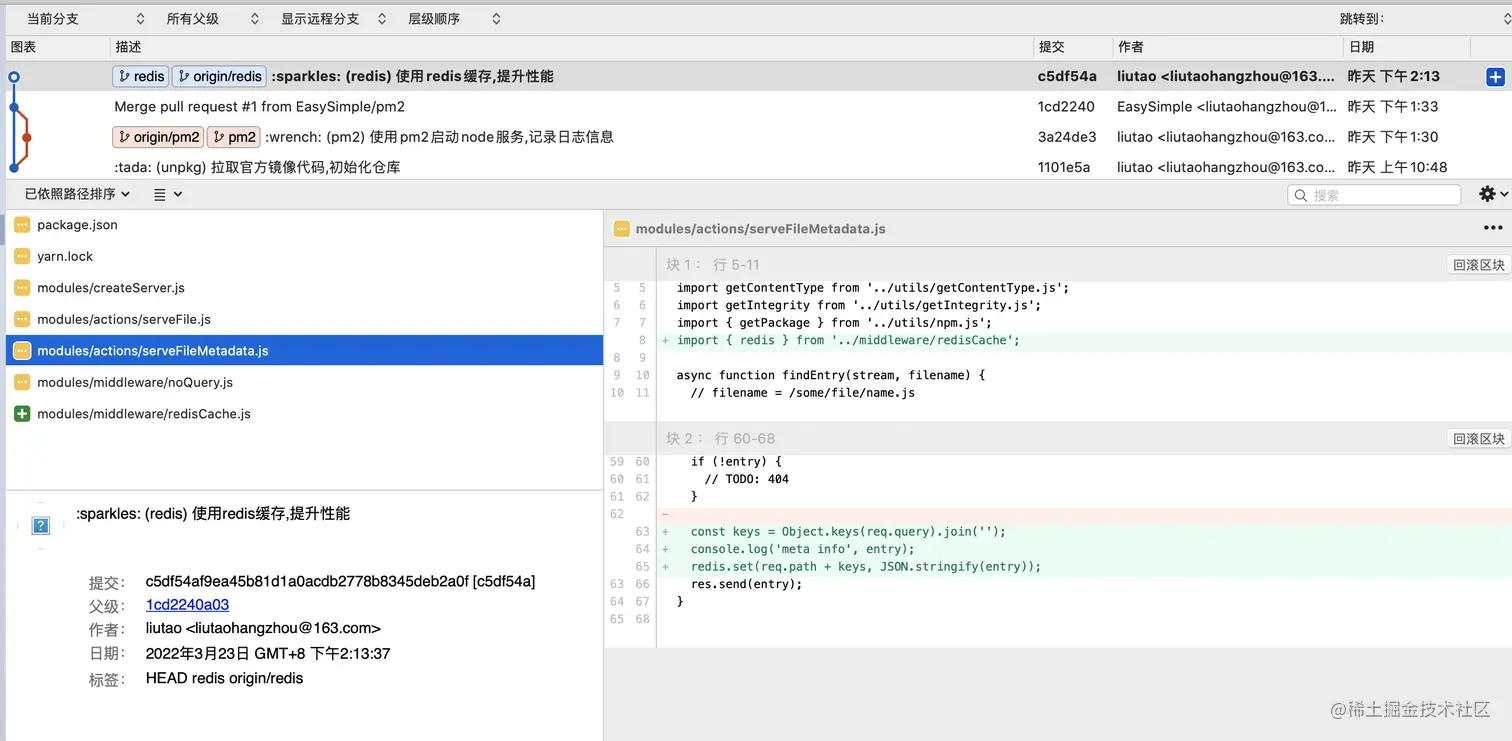Viewport: 1512px width, 741px height.
Task: Click the origin/pm2 remote branch tag
Action: tap(158, 137)
